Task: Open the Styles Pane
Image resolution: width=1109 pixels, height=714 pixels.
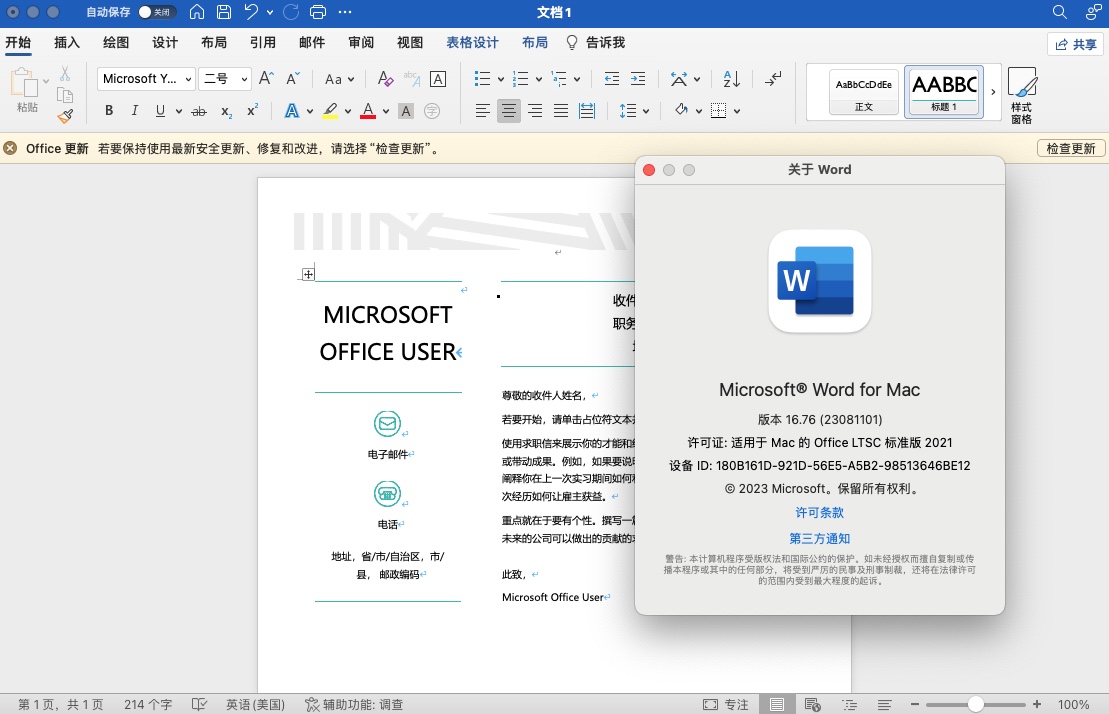Action: [x=1021, y=96]
